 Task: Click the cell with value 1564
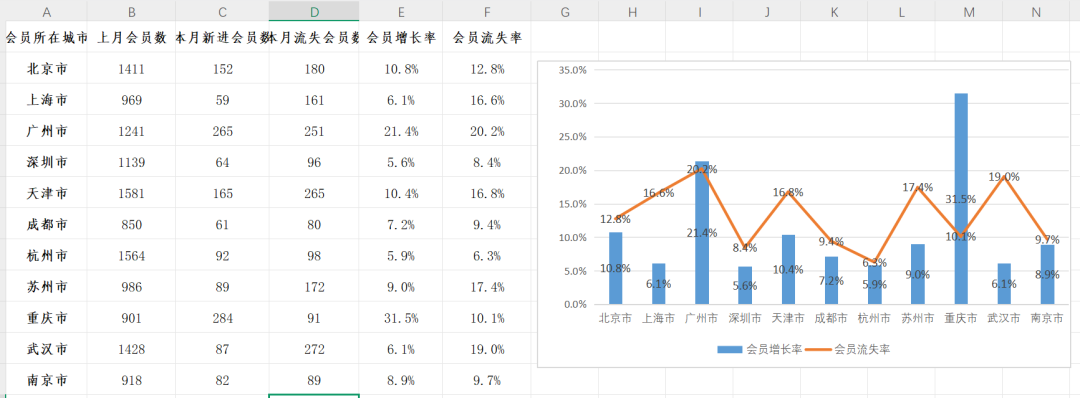(x=132, y=255)
